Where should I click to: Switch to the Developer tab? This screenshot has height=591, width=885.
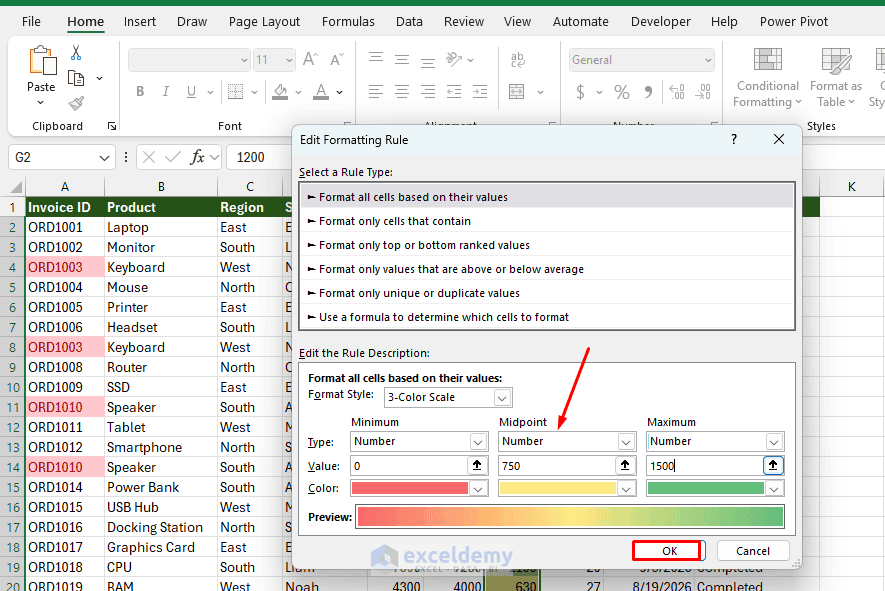(660, 21)
